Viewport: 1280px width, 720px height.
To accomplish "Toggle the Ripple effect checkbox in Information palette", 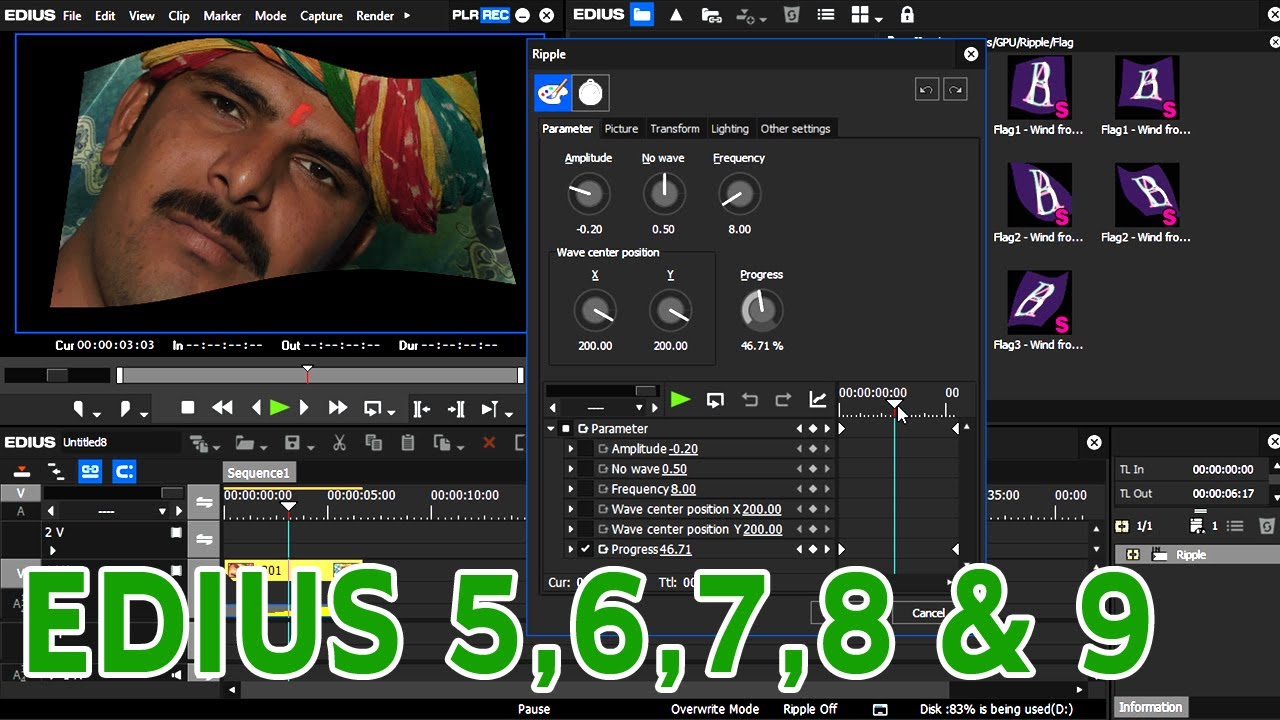I will tap(1133, 555).
